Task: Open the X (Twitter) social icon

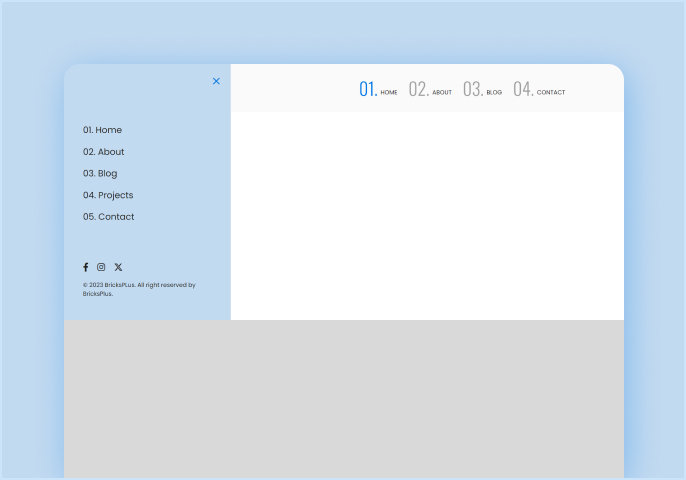Action: point(118,267)
